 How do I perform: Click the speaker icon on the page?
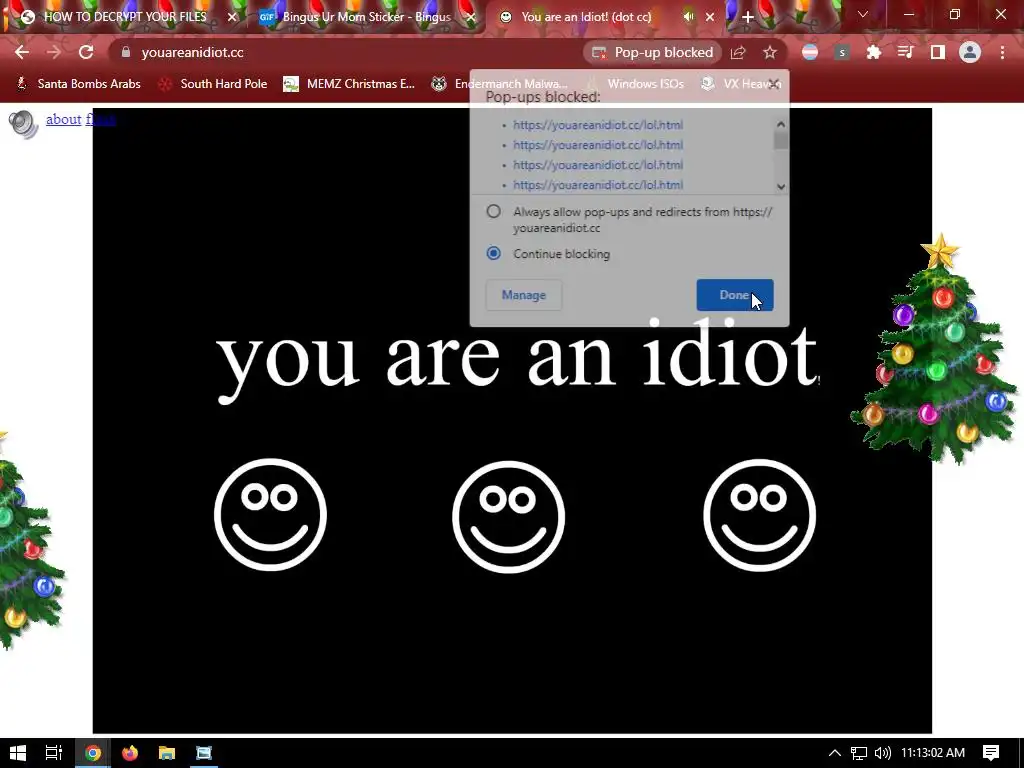(x=24, y=124)
